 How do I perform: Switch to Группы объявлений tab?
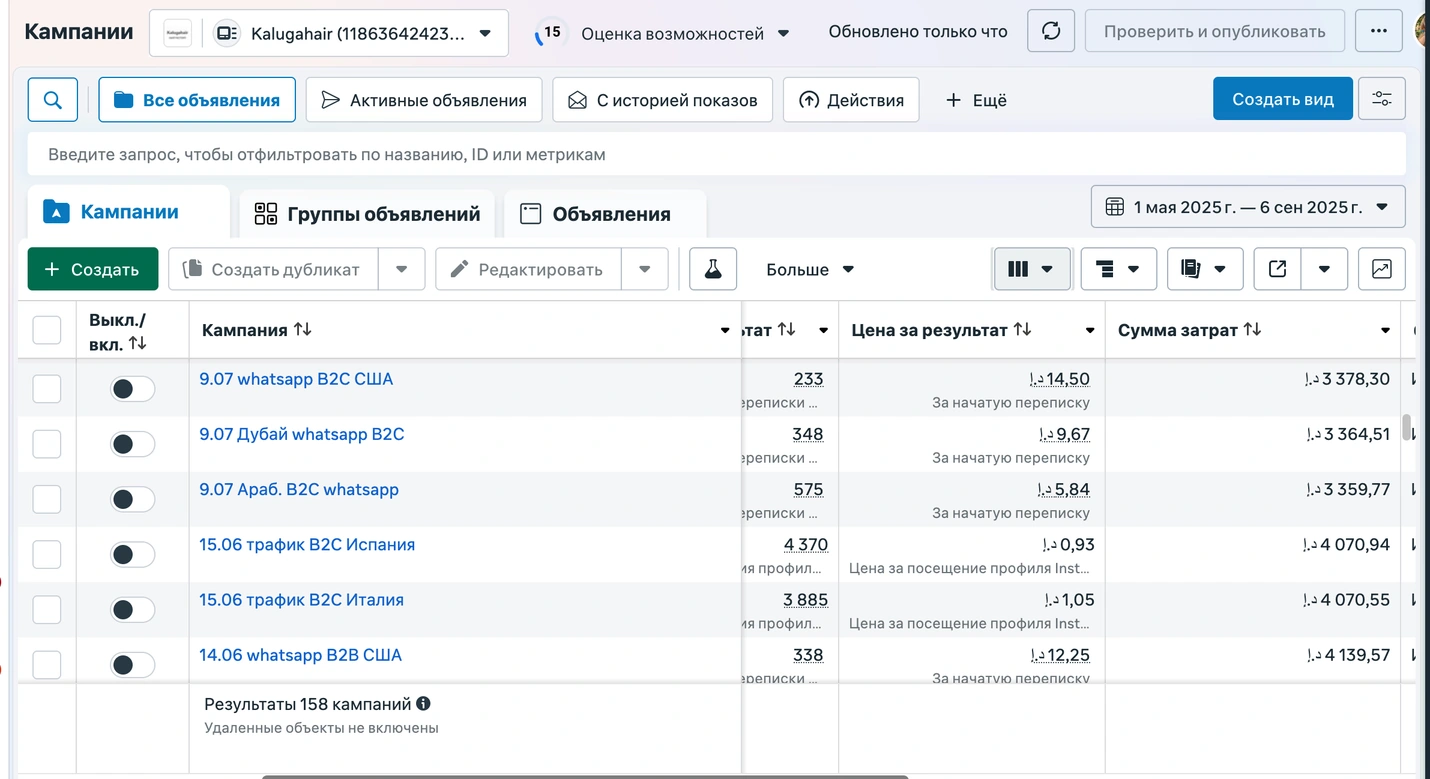(367, 214)
